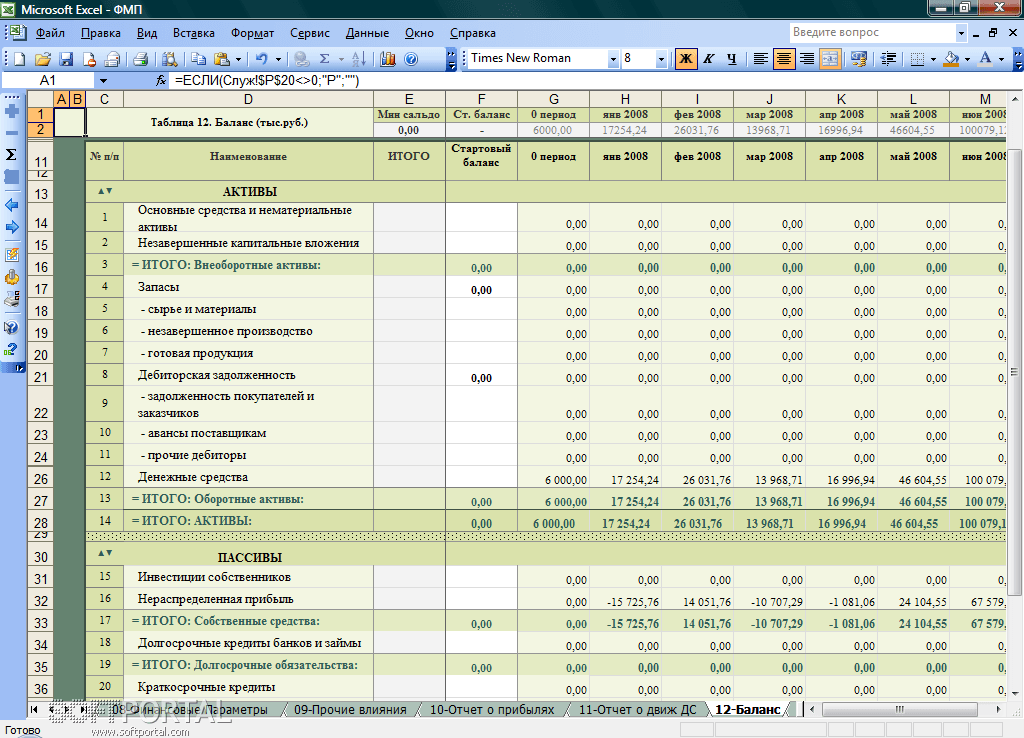
Task: Click the Merge and Center icon
Action: (830, 59)
